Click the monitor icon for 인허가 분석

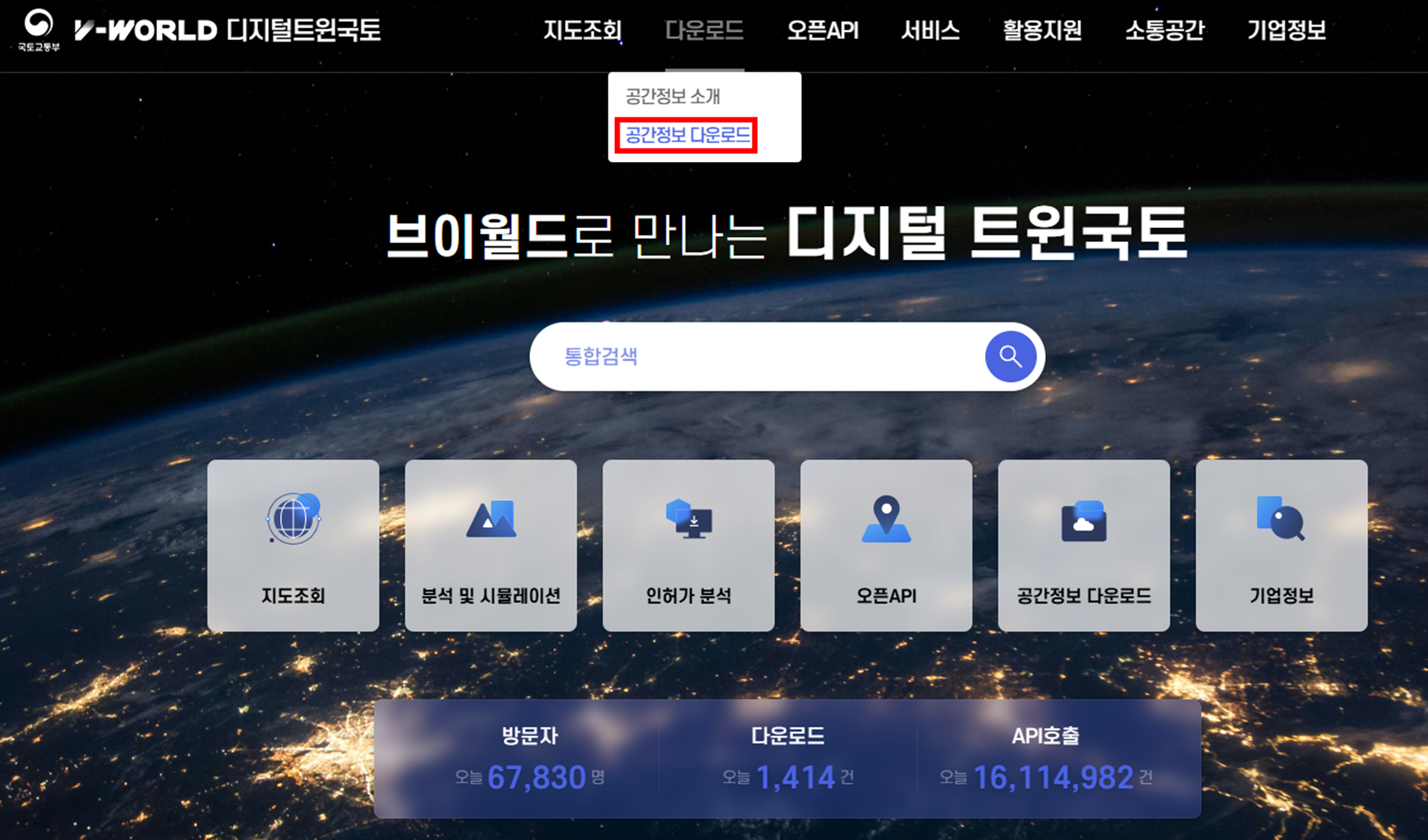[x=689, y=518]
